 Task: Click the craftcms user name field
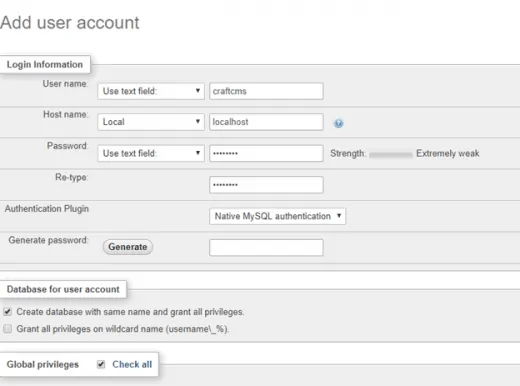click(x=266, y=91)
